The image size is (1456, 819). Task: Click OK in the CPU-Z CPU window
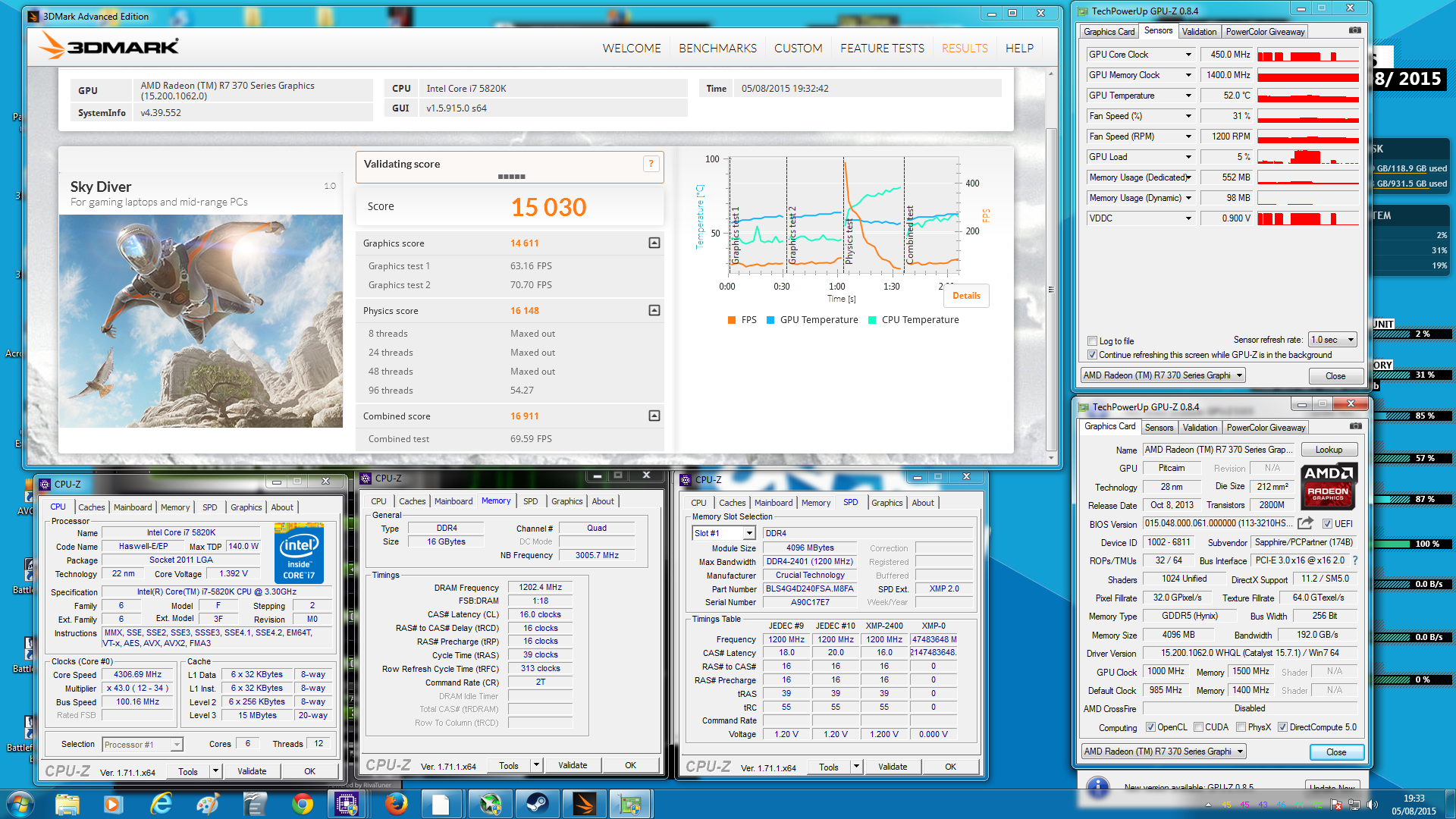[x=309, y=771]
